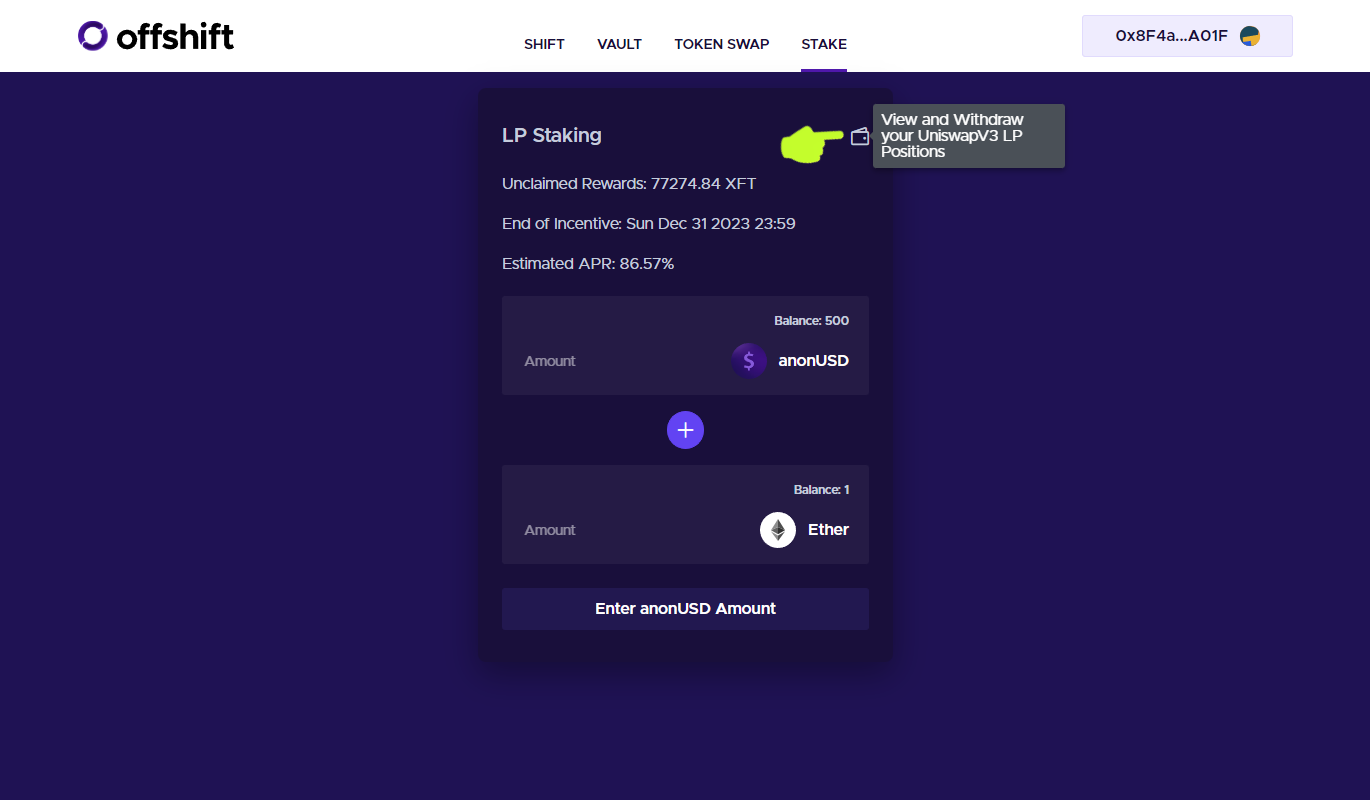Image resolution: width=1370 pixels, height=800 pixels.
Task: Click the anonUSD token icon
Action: coord(749,361)
